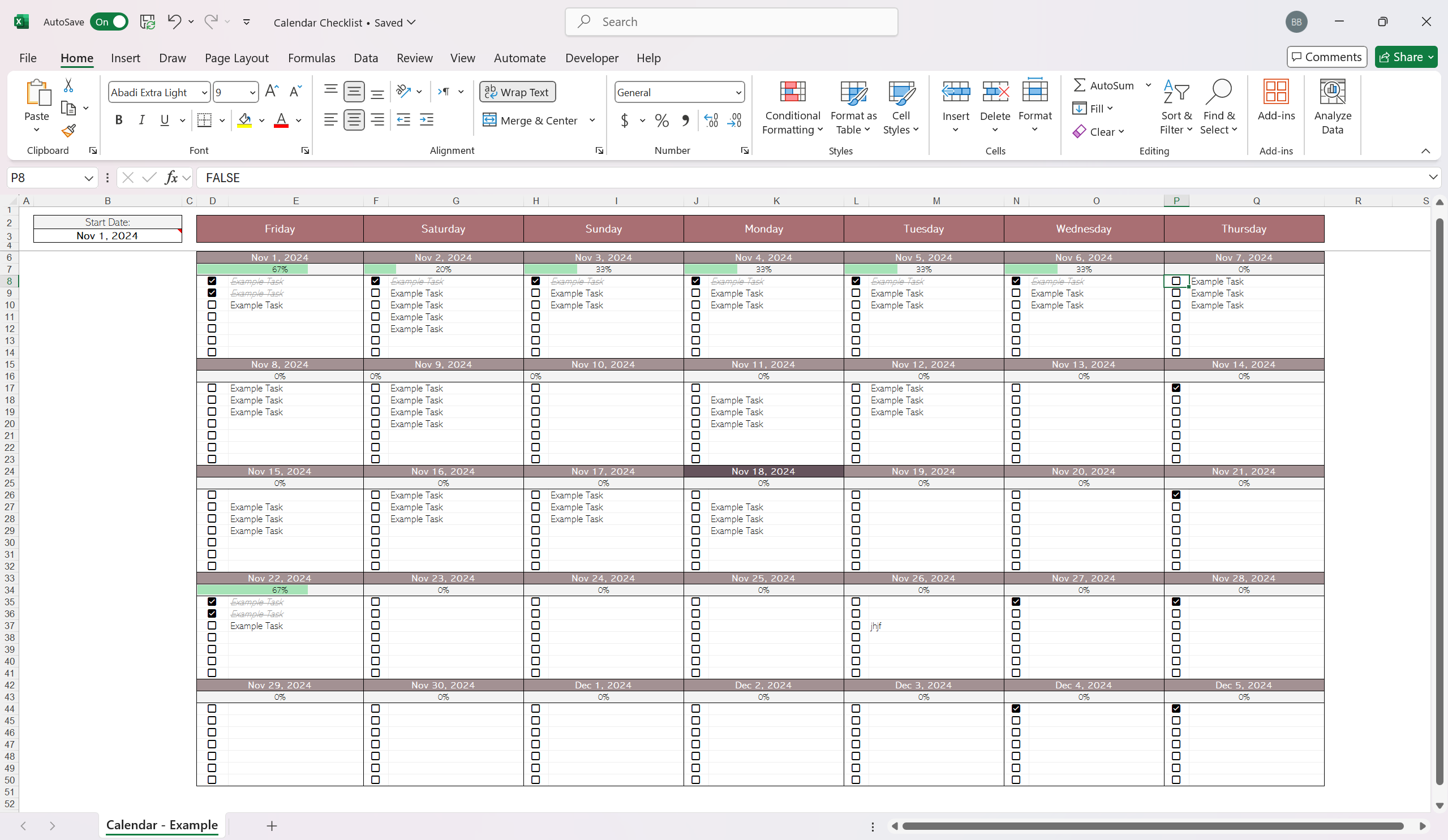The height and width of the screenshot is (840, 1448).
Task: Click the Increase Font Size icon
Action: [x=272, y=92]
